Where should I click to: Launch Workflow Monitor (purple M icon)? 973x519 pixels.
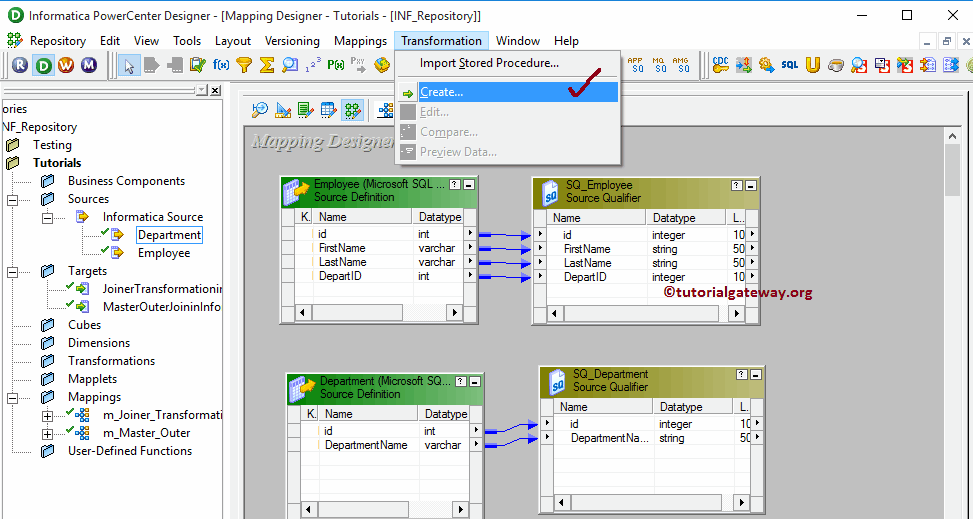tap(89, 65)
